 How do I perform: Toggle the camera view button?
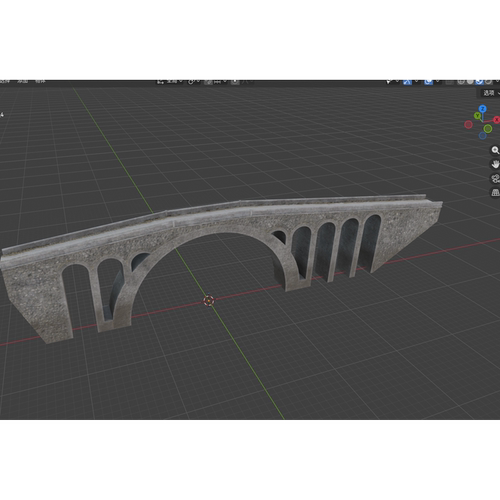(495, 178)
